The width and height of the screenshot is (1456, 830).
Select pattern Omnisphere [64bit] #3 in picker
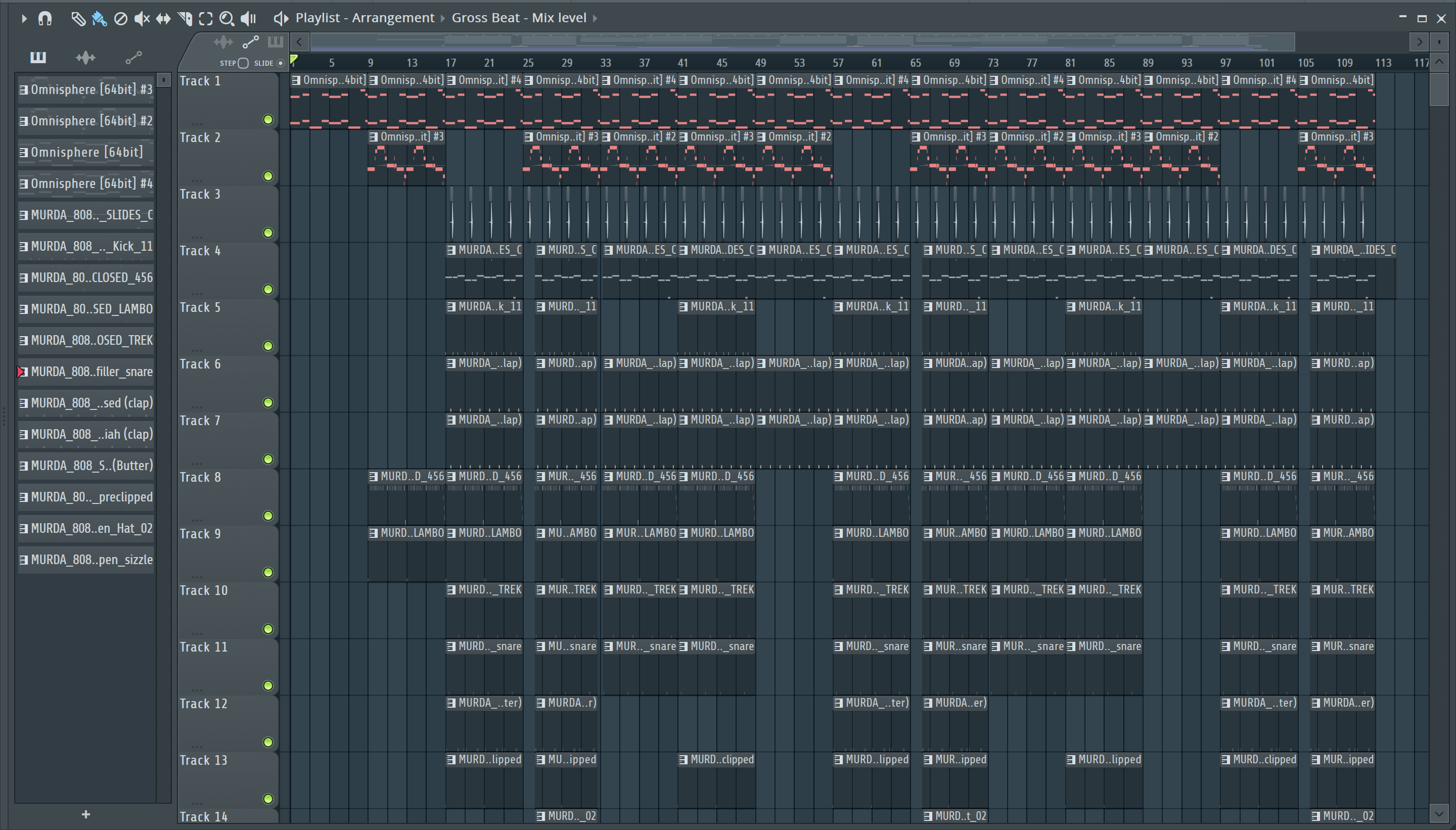click(x=85, y=89)
